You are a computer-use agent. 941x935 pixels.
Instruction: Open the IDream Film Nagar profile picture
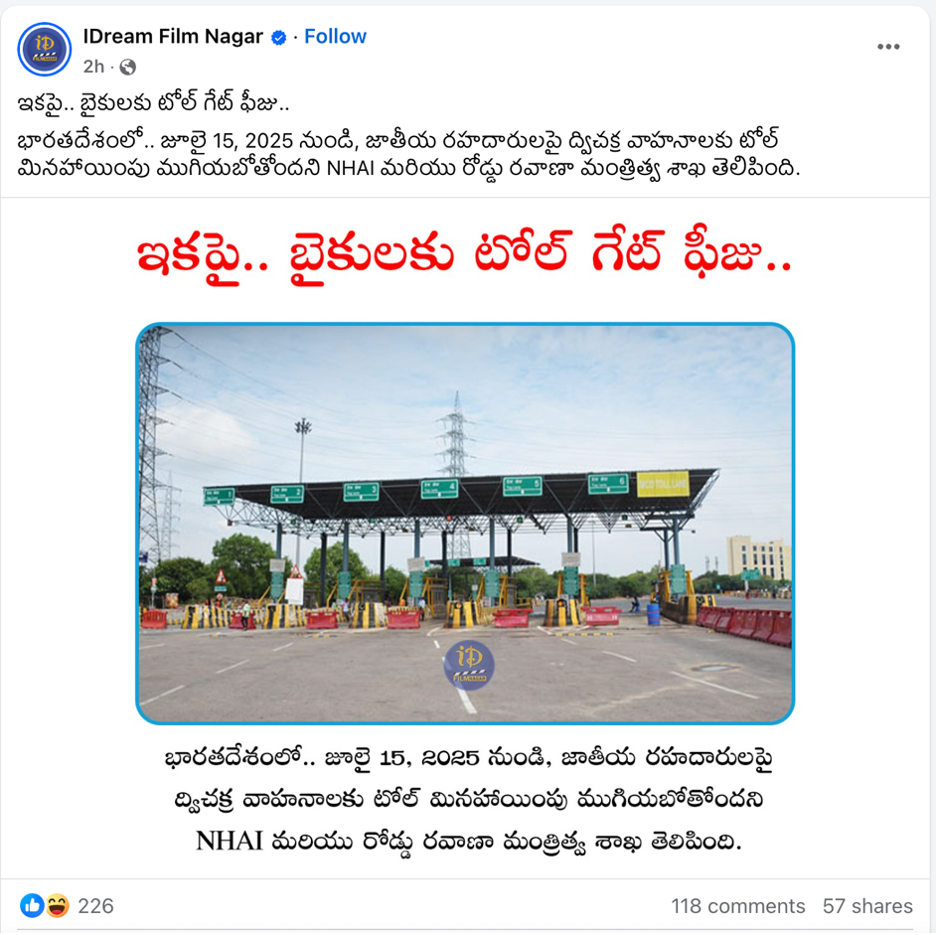pyautogui.click(x=44, y=49)
